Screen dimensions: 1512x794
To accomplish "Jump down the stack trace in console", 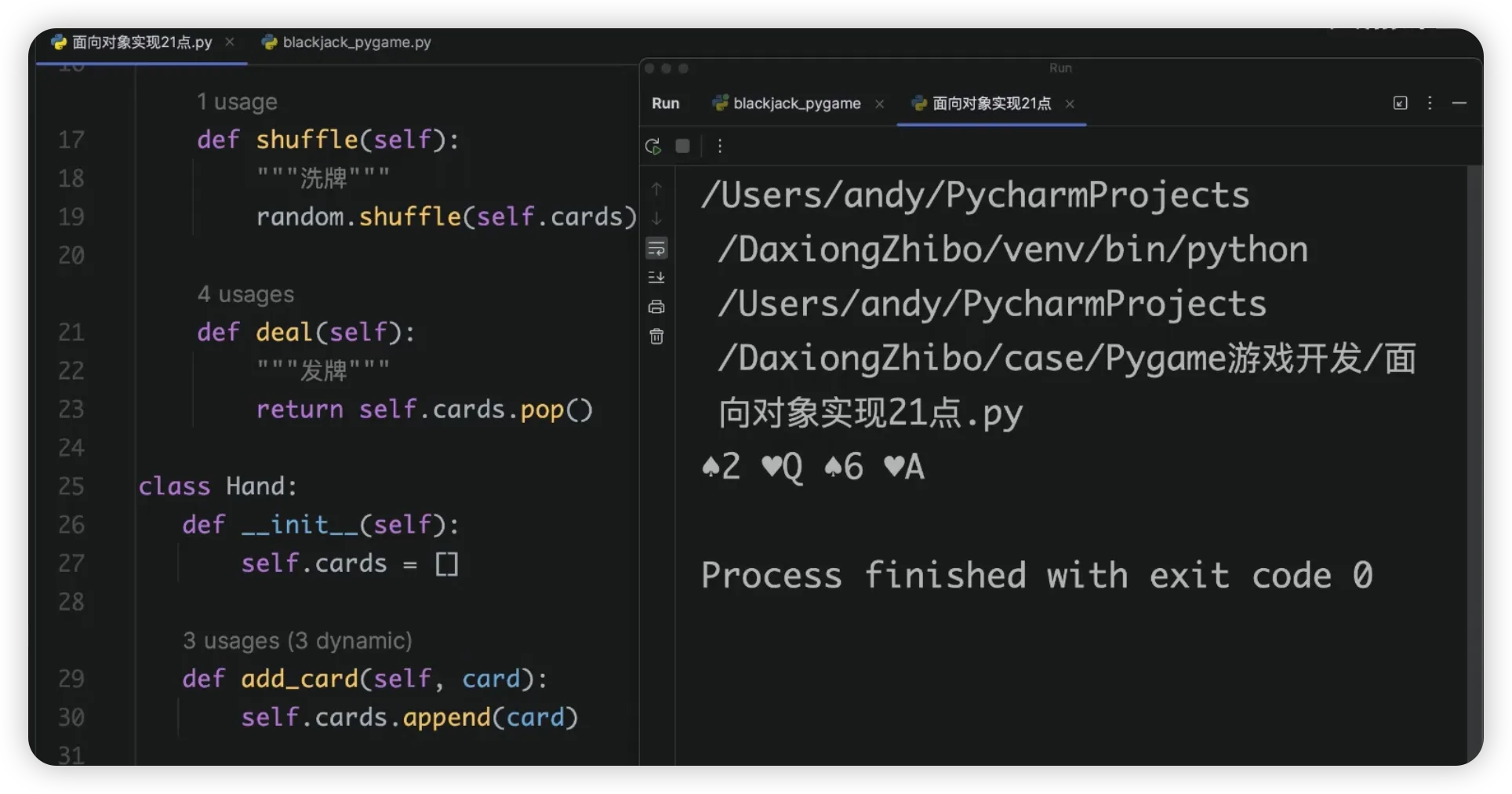I will (656, 218).
